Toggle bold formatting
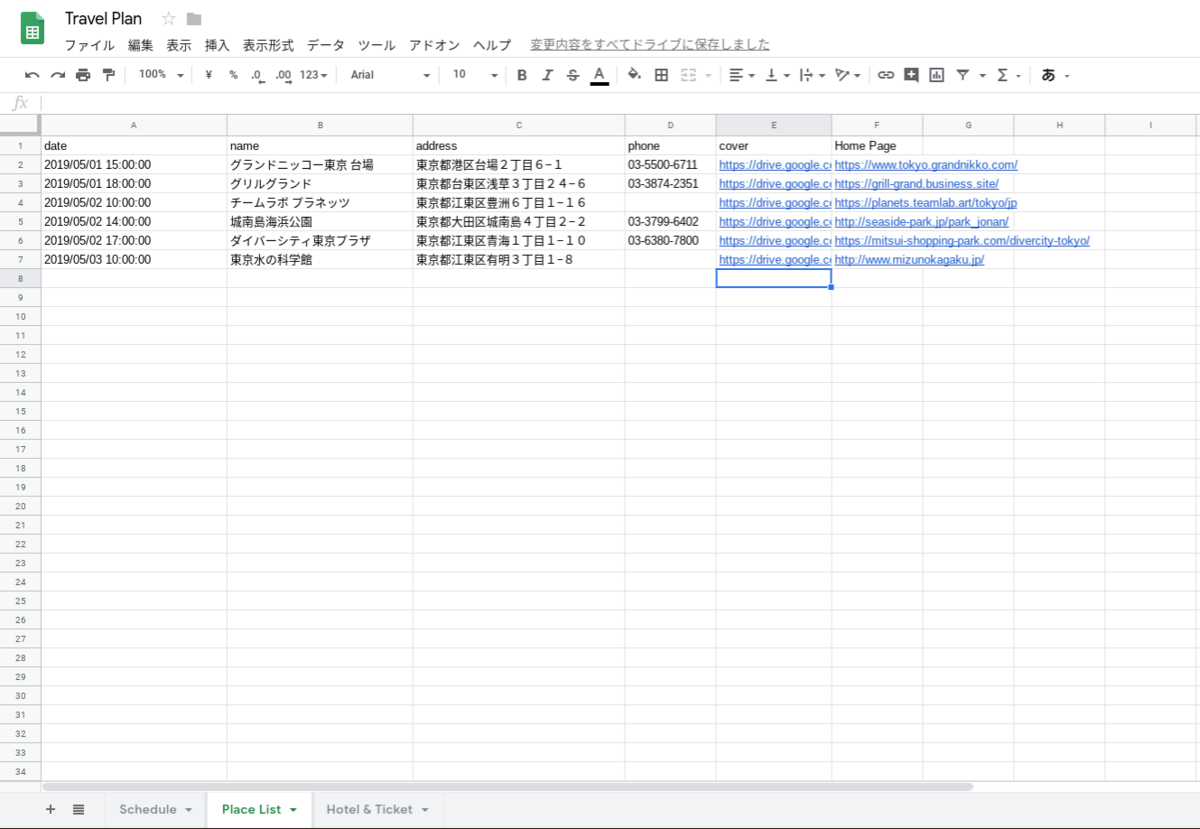1200x829 pixels. click(521, 75)
